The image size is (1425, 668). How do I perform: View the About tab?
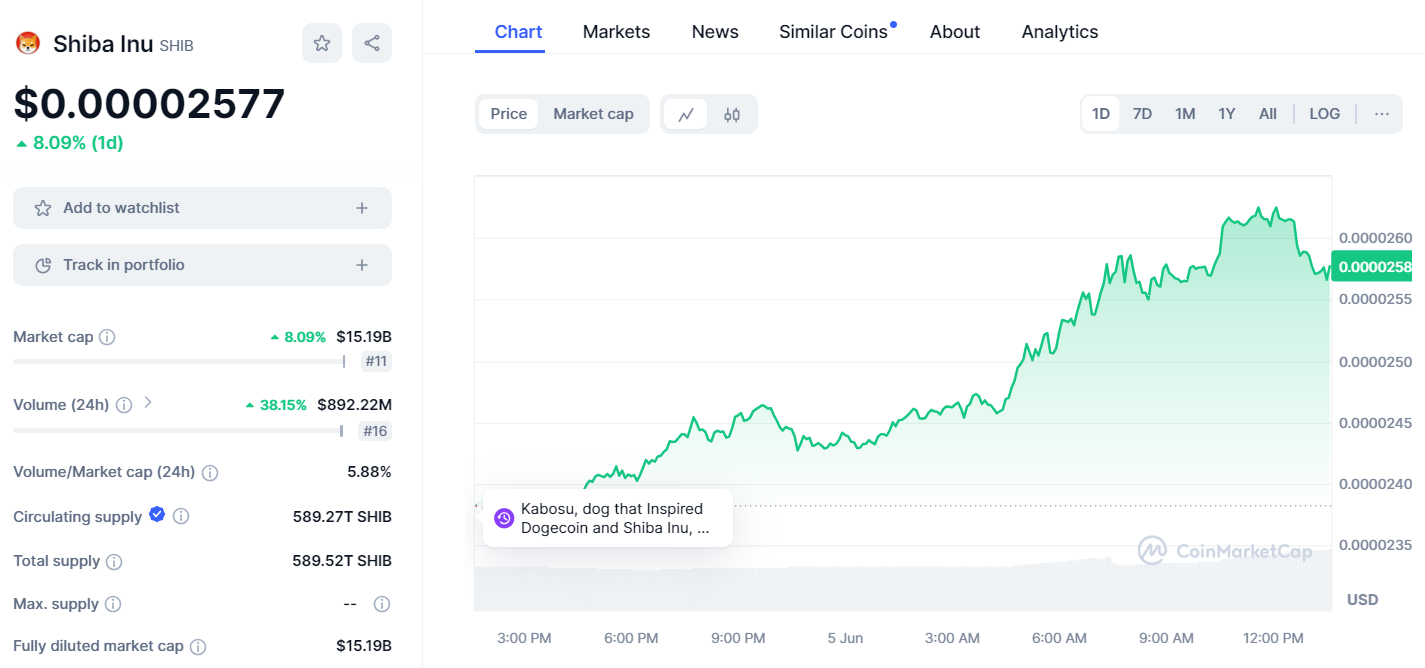955,32
